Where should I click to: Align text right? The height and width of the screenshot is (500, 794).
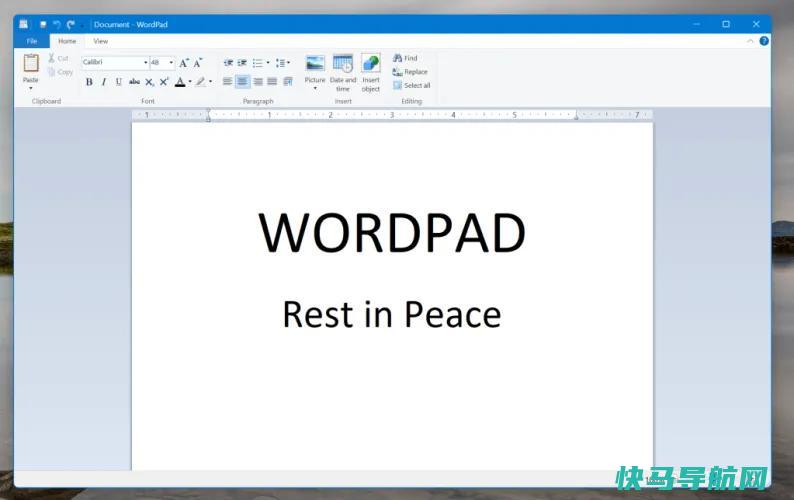[258, 82]
